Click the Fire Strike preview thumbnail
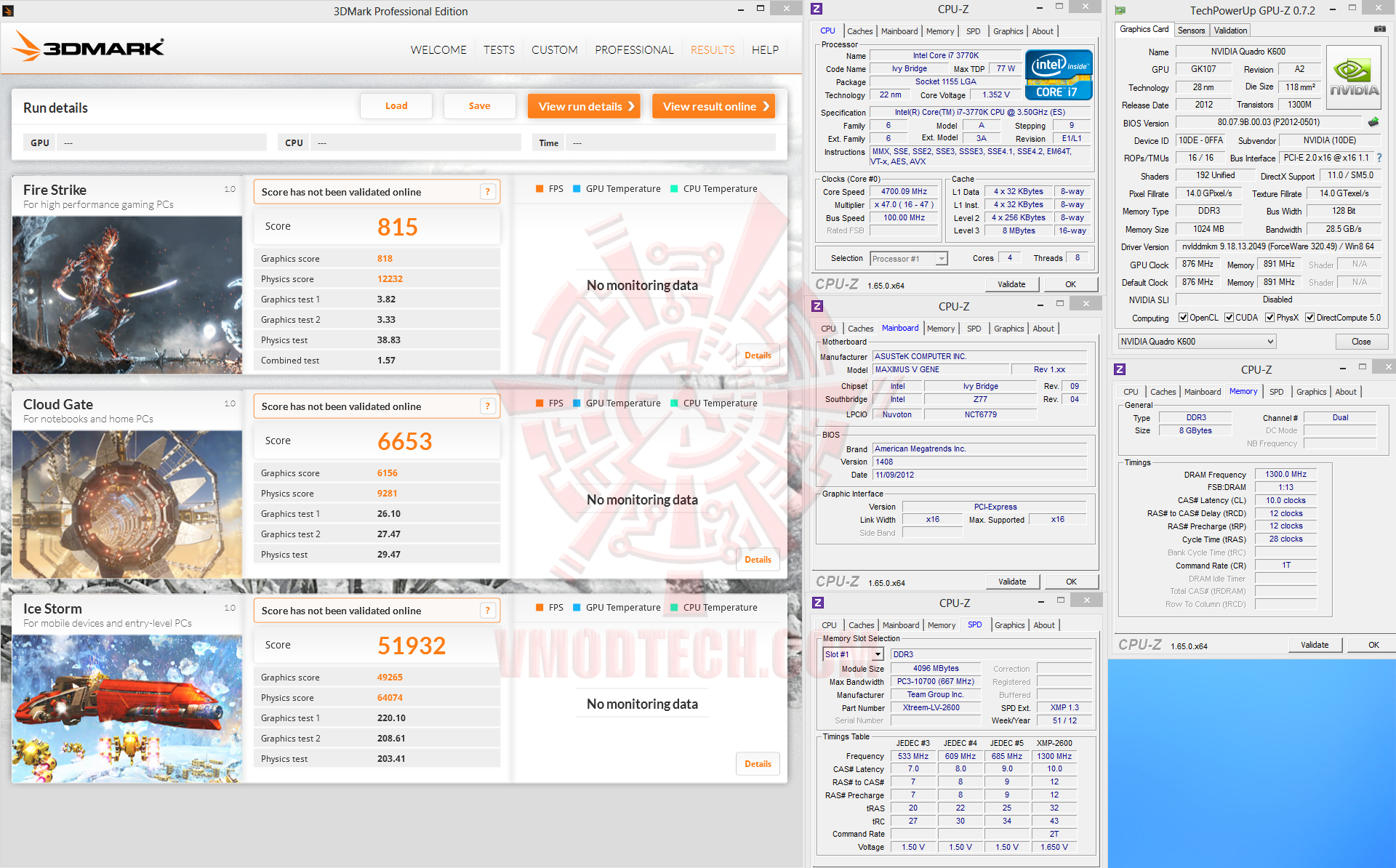This screenshot has width=1396, height=868. coord(127,295)
